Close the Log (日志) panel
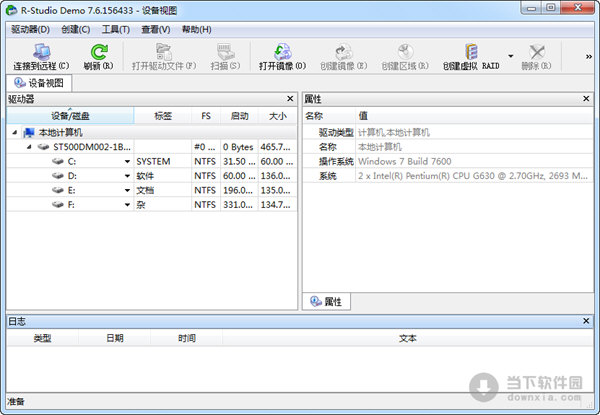 coord(586,321)
